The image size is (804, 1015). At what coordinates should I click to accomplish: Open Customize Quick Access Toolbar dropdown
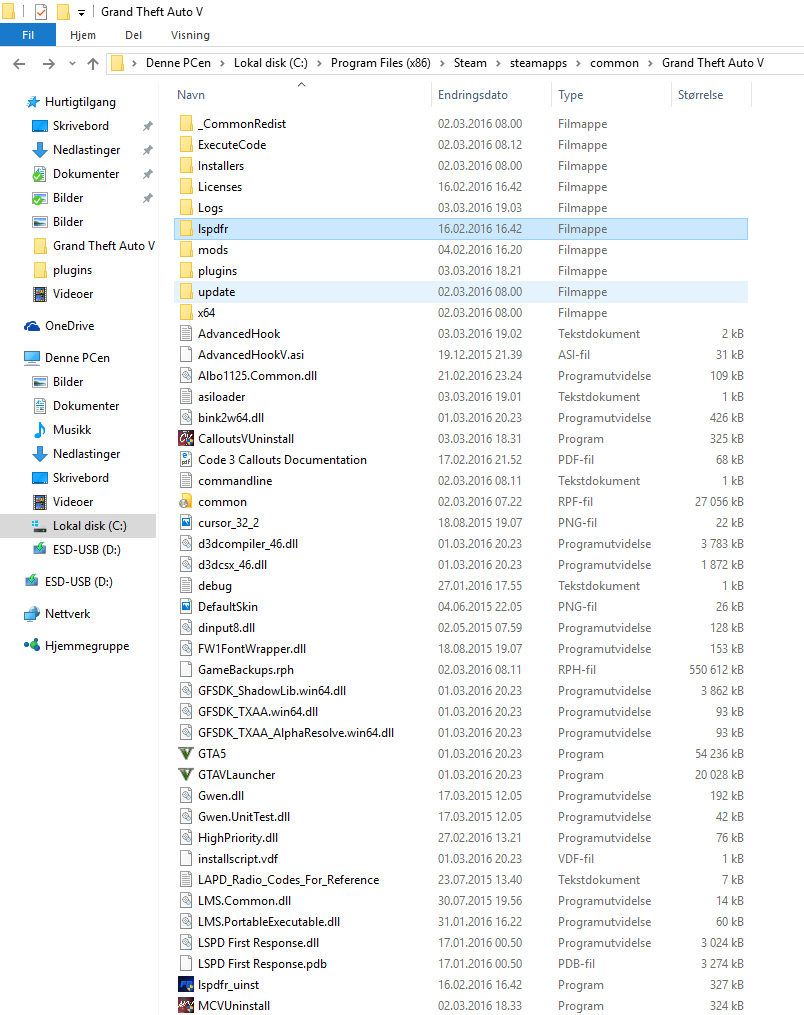(x=82, y=12)
